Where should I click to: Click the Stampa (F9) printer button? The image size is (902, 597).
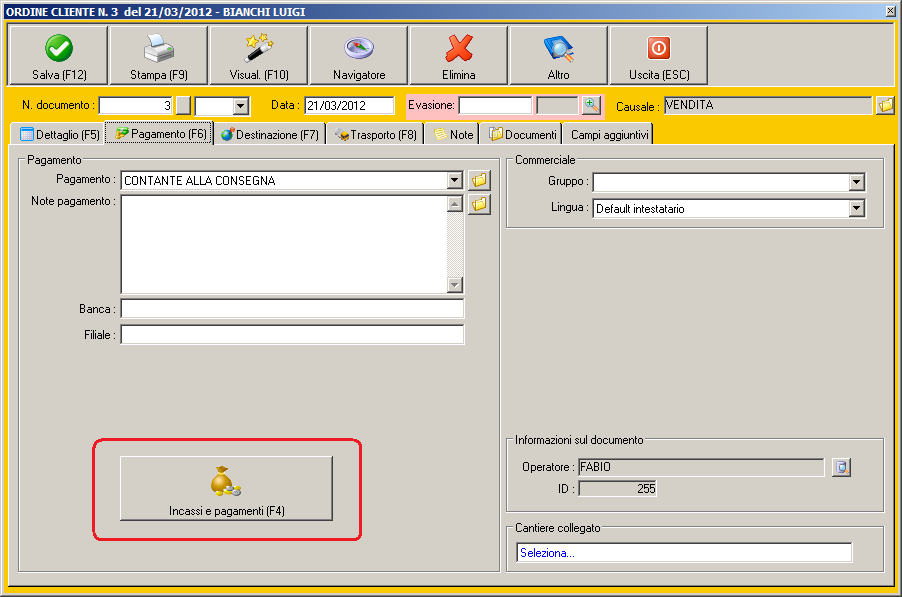(x=159, y=56)
